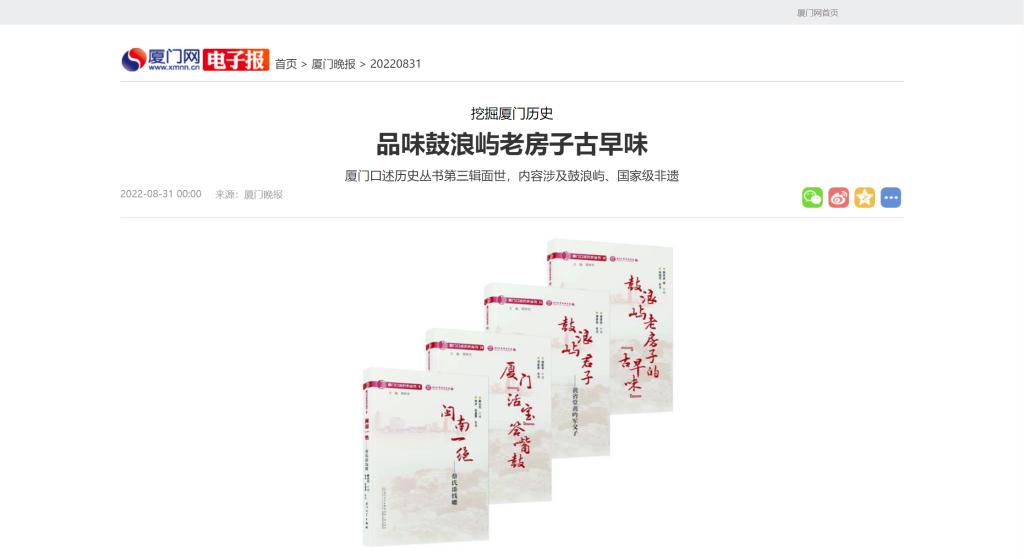Click the kicker text 挖掘厦门历史

click(x=511, y=114)
